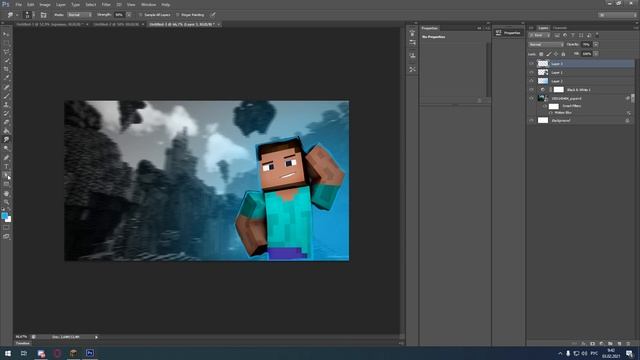Open the smudge Mode dropdown
The height and width of the screenshot is (360, 640).
tap(80, 15)
